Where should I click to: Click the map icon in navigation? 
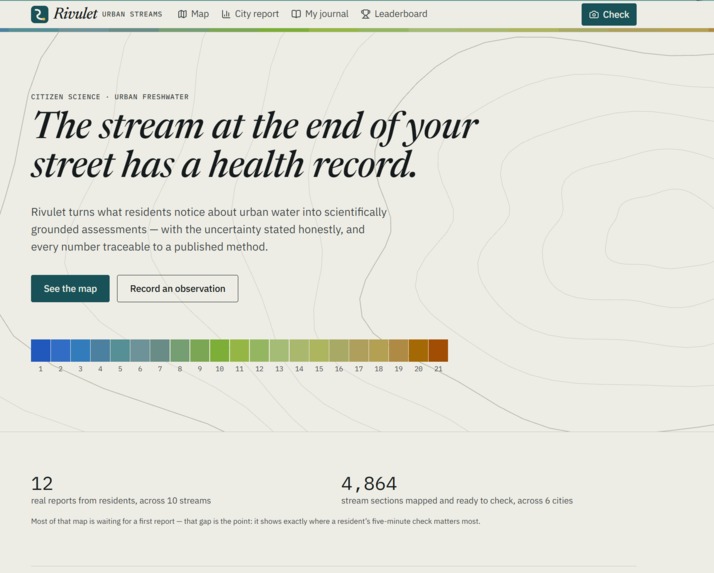pos(182,14)
